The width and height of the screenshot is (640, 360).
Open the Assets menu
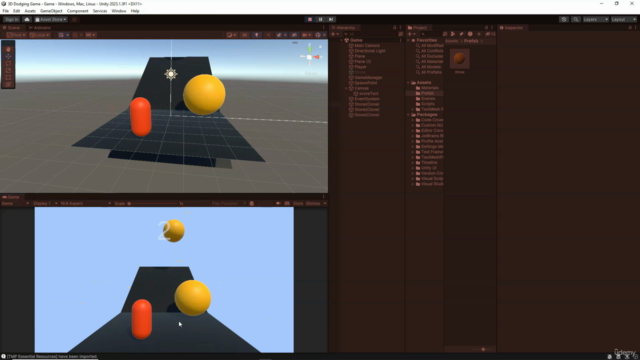pyautogui.click(x=30, y=11)
